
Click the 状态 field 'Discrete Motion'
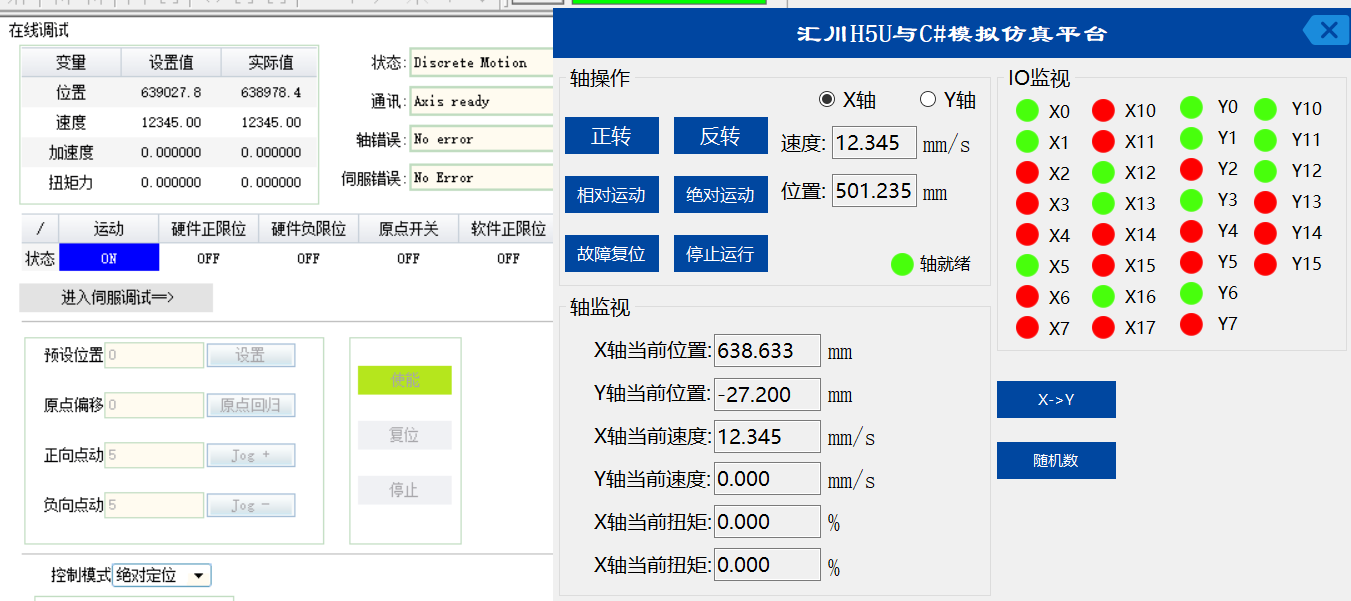click(482, 63)
